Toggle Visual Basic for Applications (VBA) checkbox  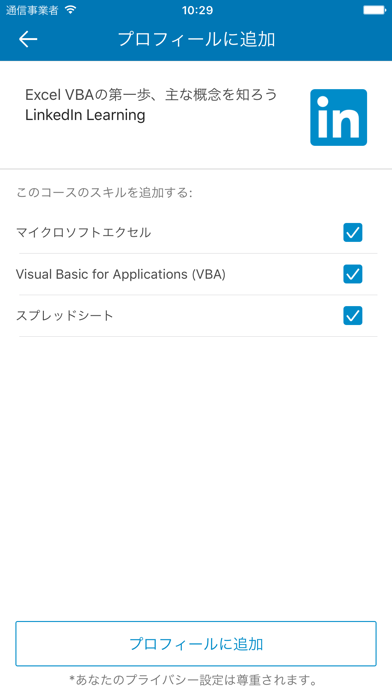(x=352, y=274)
